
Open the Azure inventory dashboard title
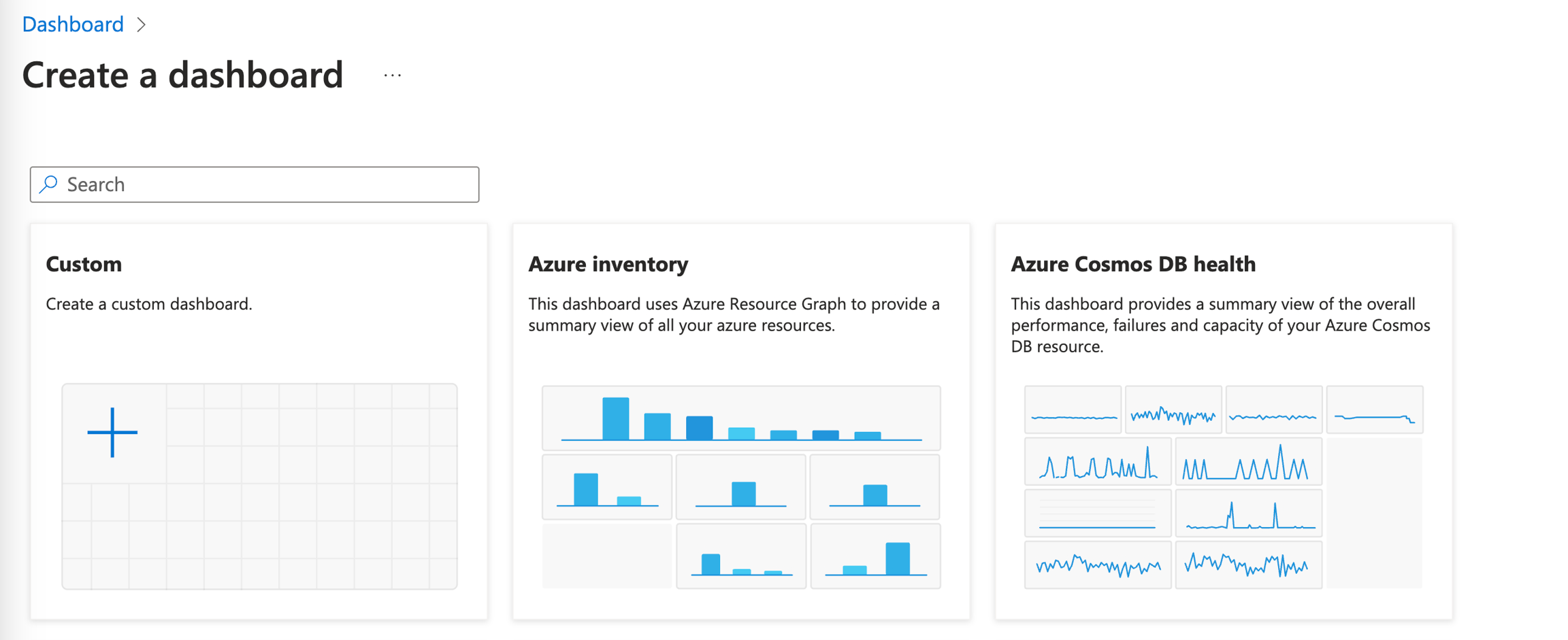(608, 264)
